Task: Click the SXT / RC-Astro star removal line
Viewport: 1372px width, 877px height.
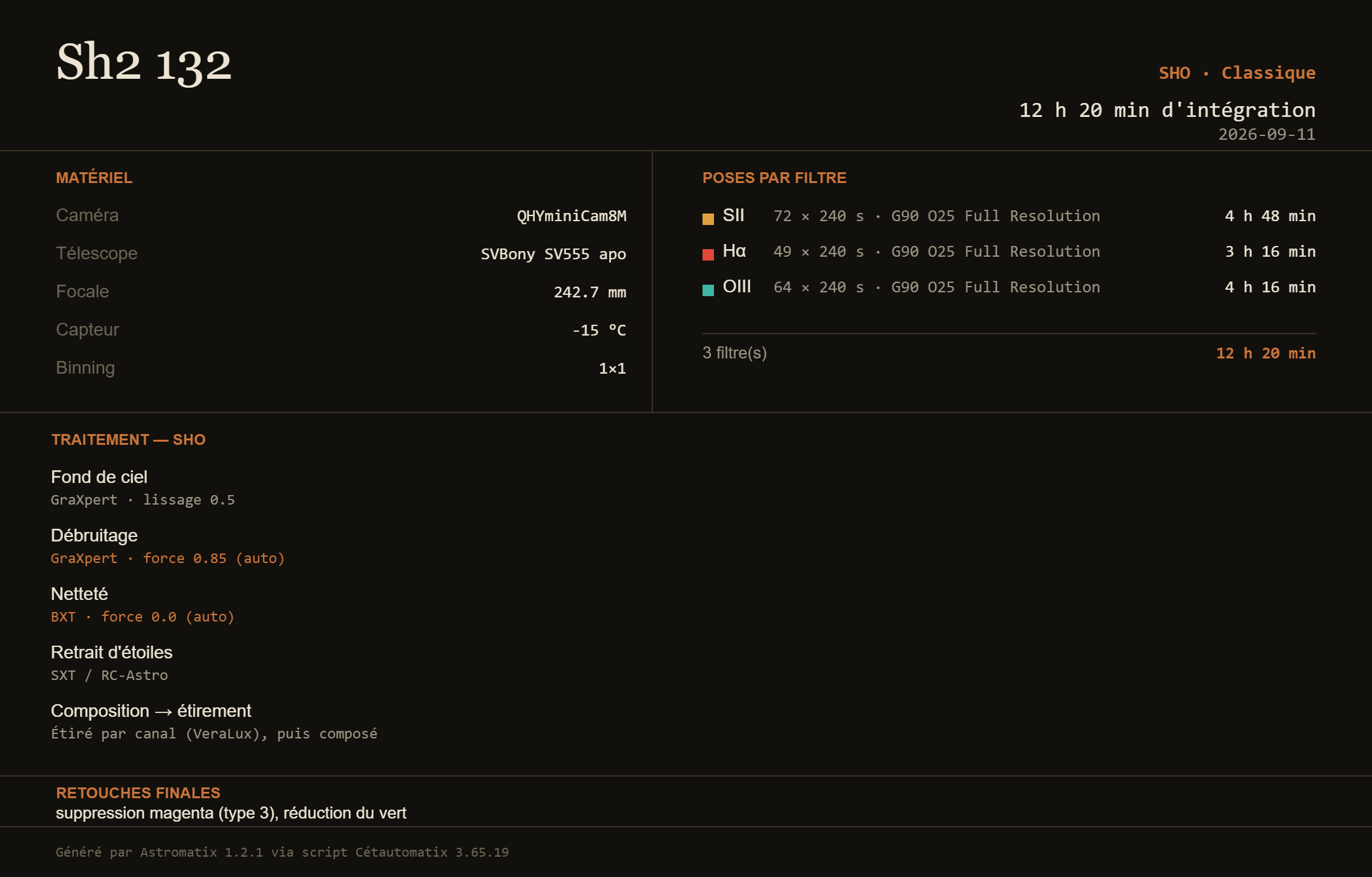Action: (x=109, y=676)
